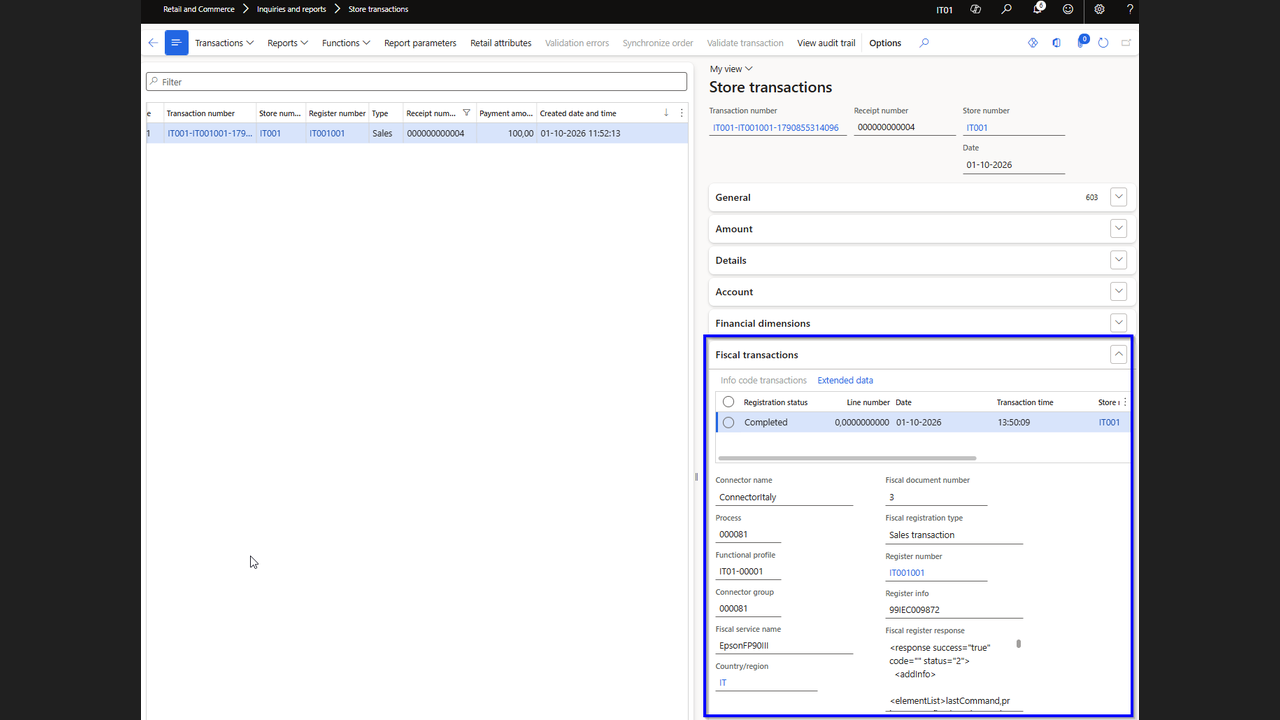Click the Extended data link
Viewport: 1280px width, 720px height.
(x=845, y=380)
